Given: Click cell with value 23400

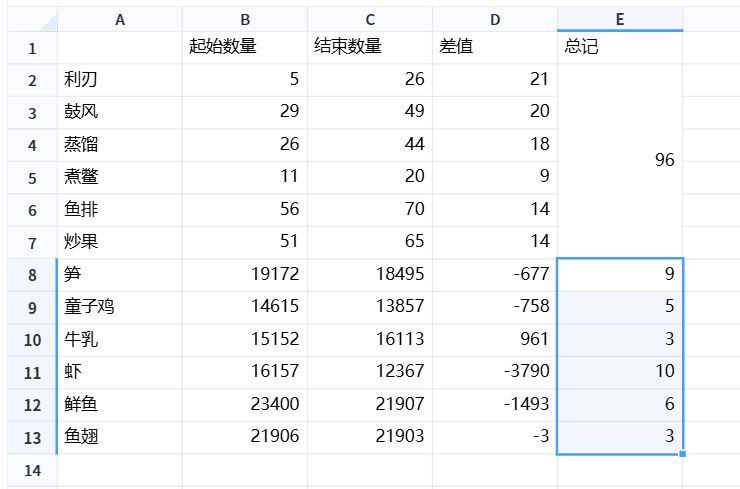Looking at the screenshot, I should click(245, 405).
